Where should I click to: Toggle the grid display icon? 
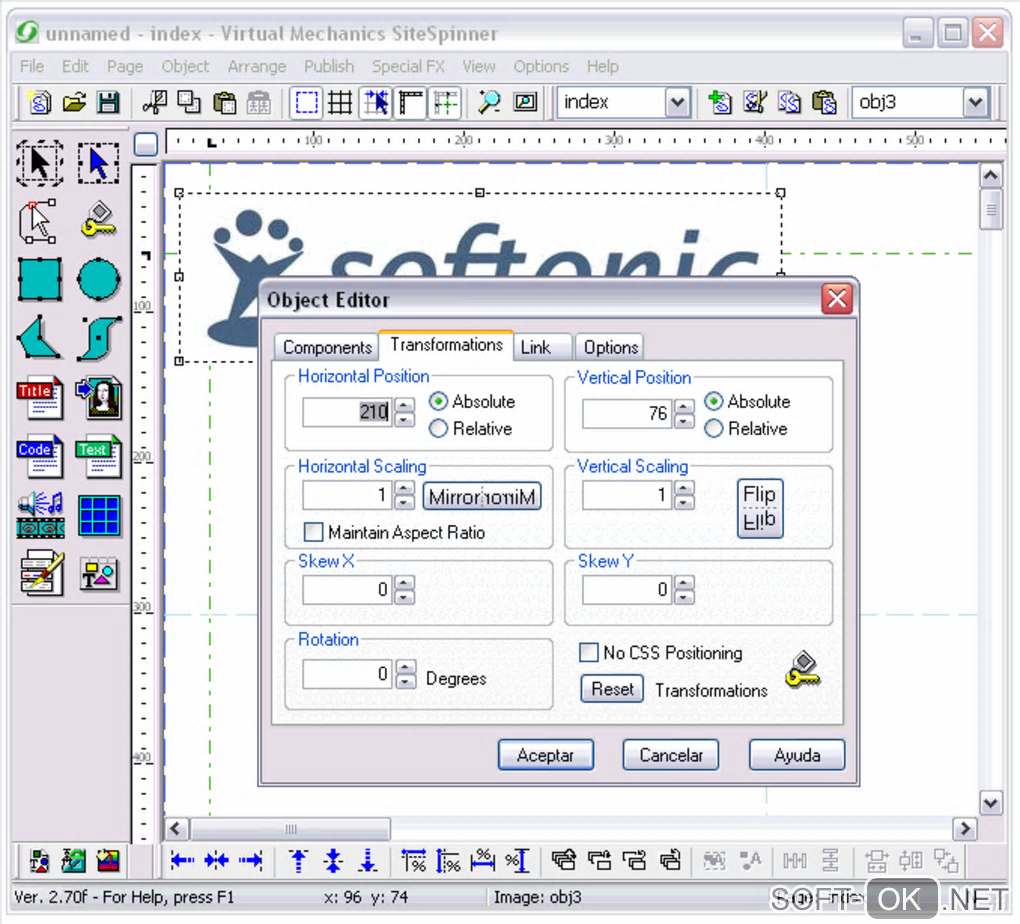tap(340, 103)
